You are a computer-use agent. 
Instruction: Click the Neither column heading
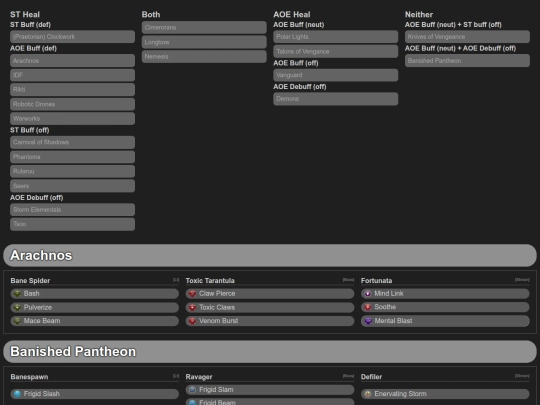click(419, 14)
